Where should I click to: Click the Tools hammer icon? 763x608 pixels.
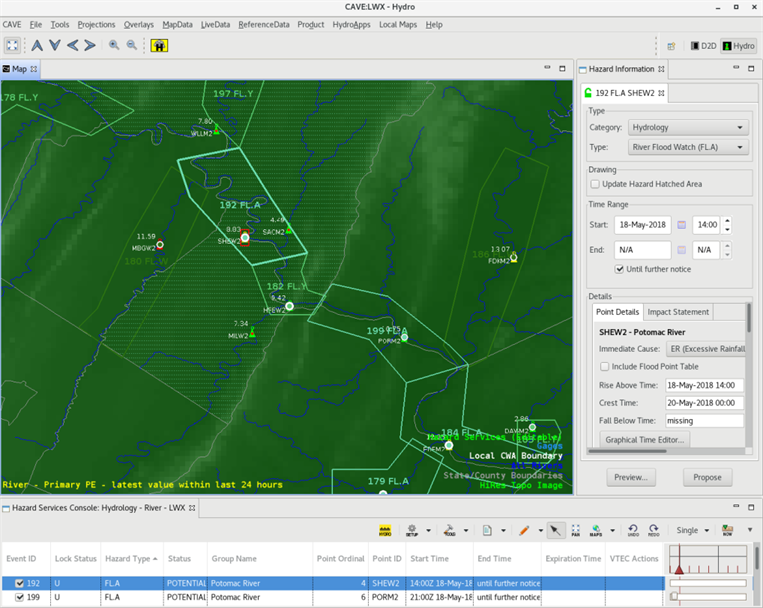coord(449,531)
